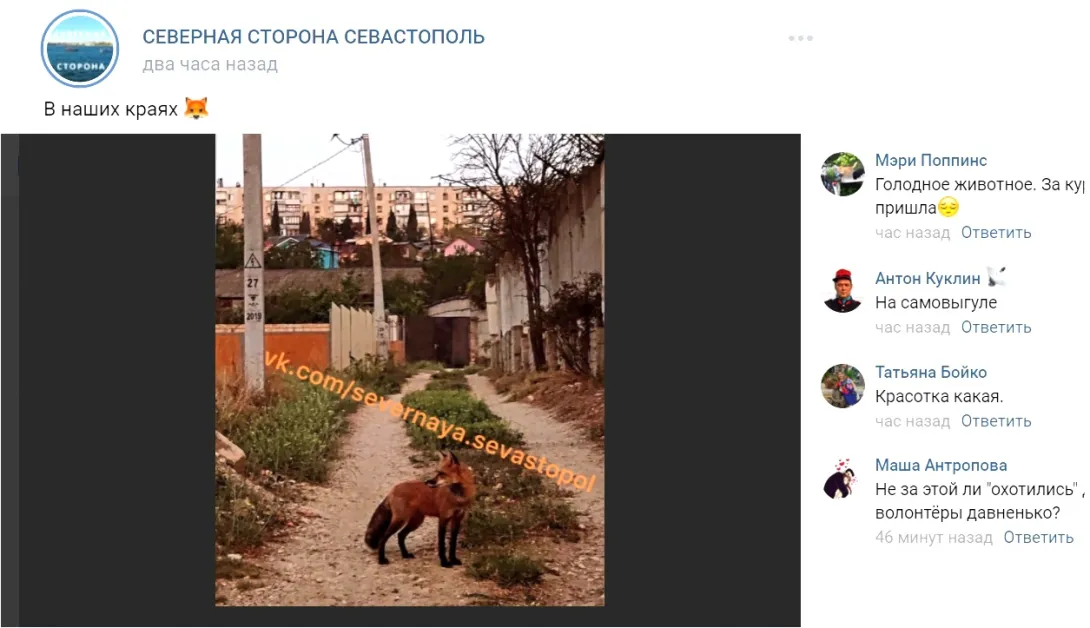Open the 'два часа назад' post timestamp

click(210, 64)
